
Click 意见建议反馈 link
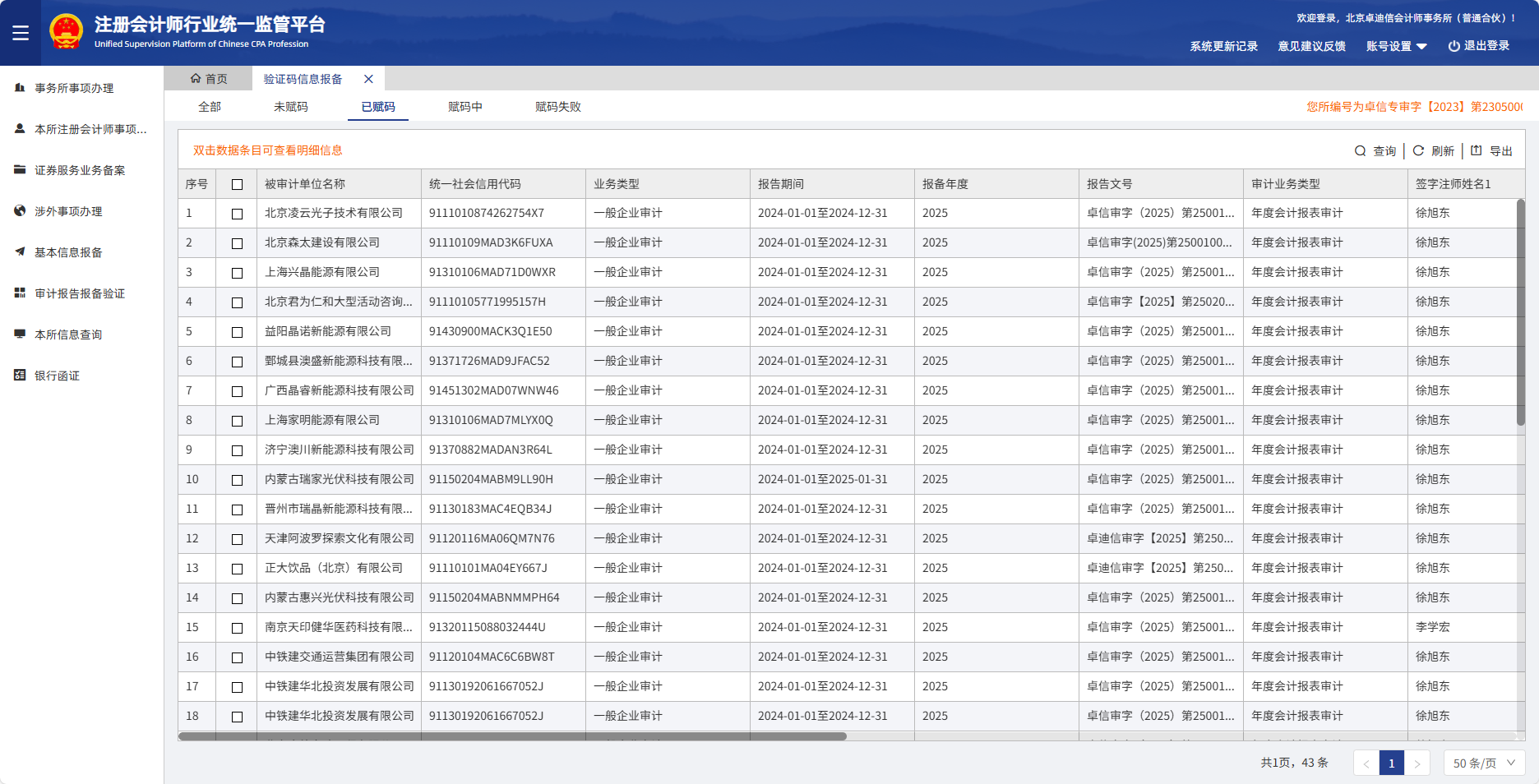click(1311, 46)
